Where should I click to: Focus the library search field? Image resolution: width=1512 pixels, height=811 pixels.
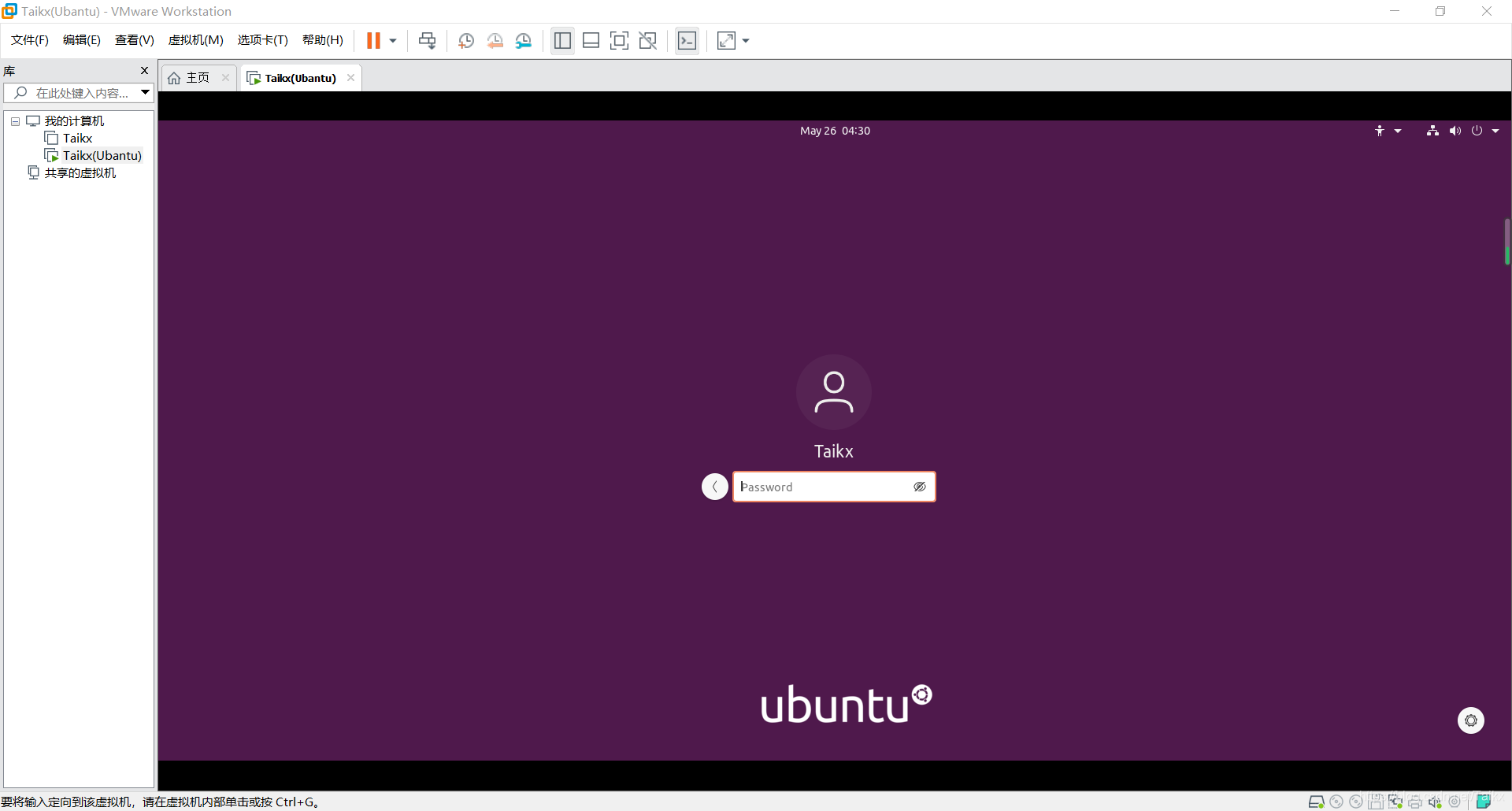[x=72, y=93]
